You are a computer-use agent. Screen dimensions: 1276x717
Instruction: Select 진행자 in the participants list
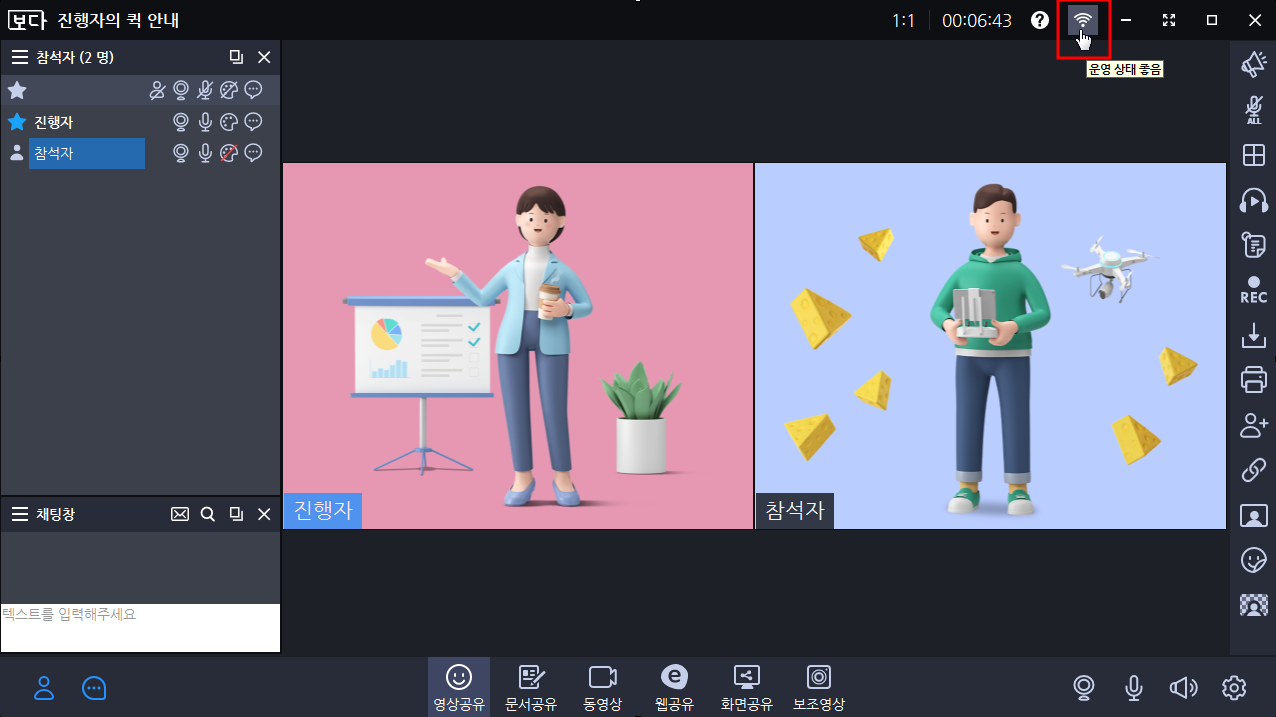54,122
